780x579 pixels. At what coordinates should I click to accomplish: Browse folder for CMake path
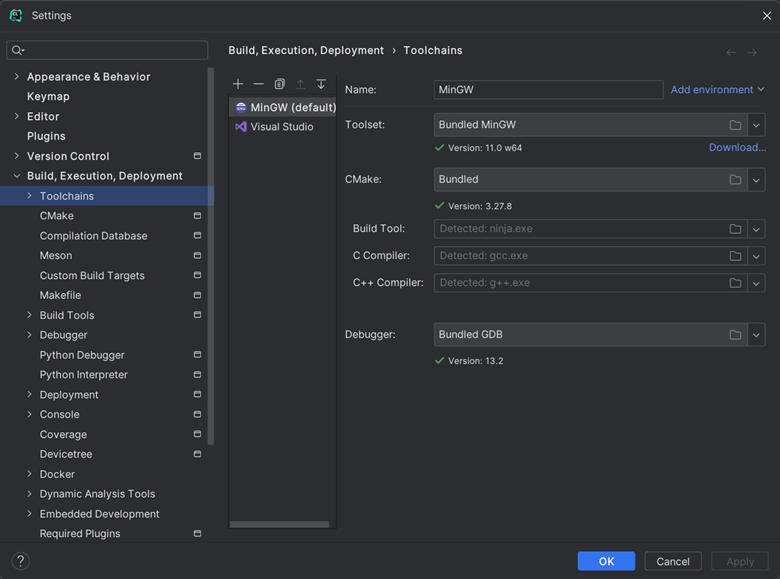[735, 180]
